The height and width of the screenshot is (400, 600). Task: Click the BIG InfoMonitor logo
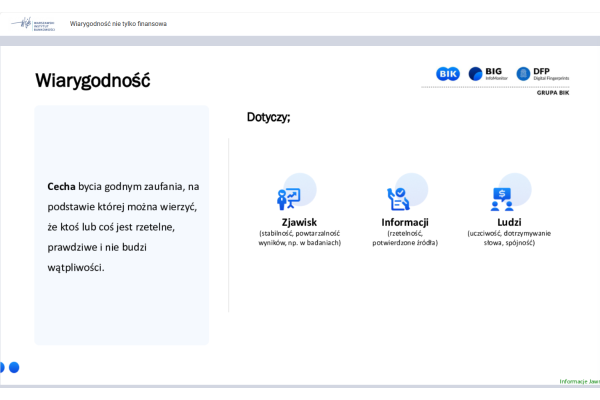click(485, 74)
